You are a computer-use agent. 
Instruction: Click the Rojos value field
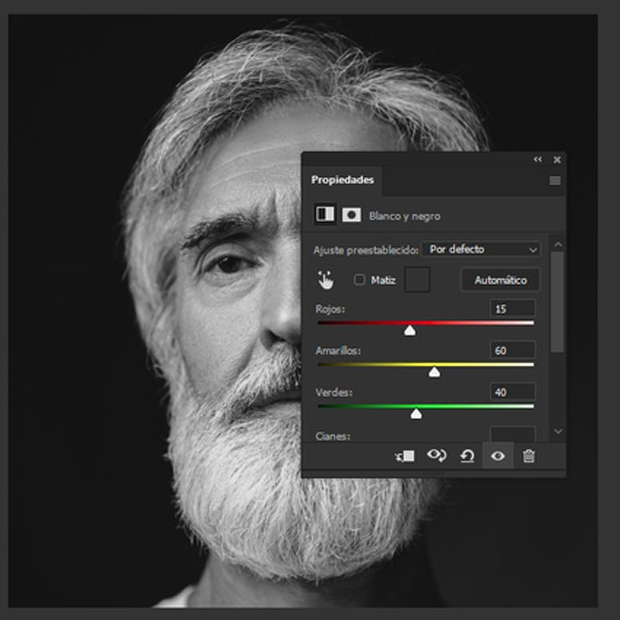[x=513, y=309]
